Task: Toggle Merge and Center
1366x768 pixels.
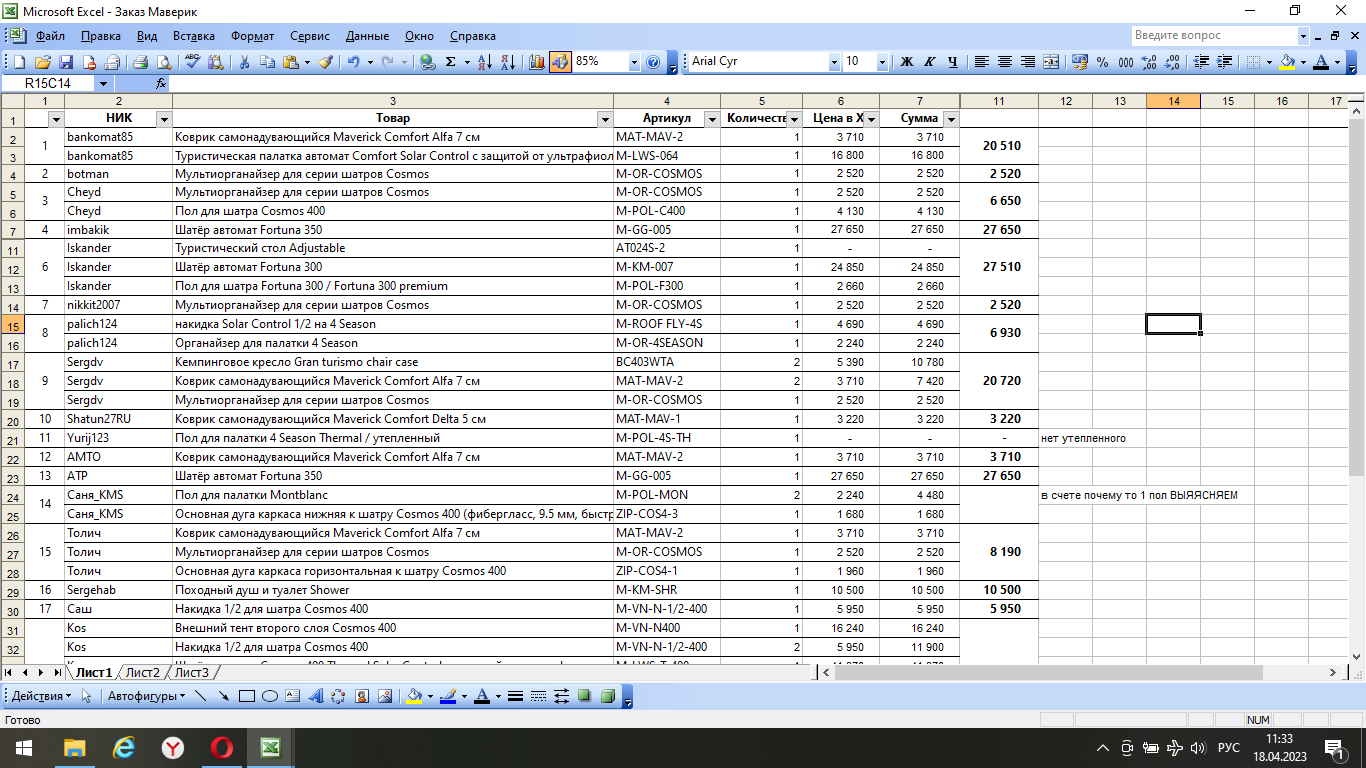Action: pos(1051,62)
